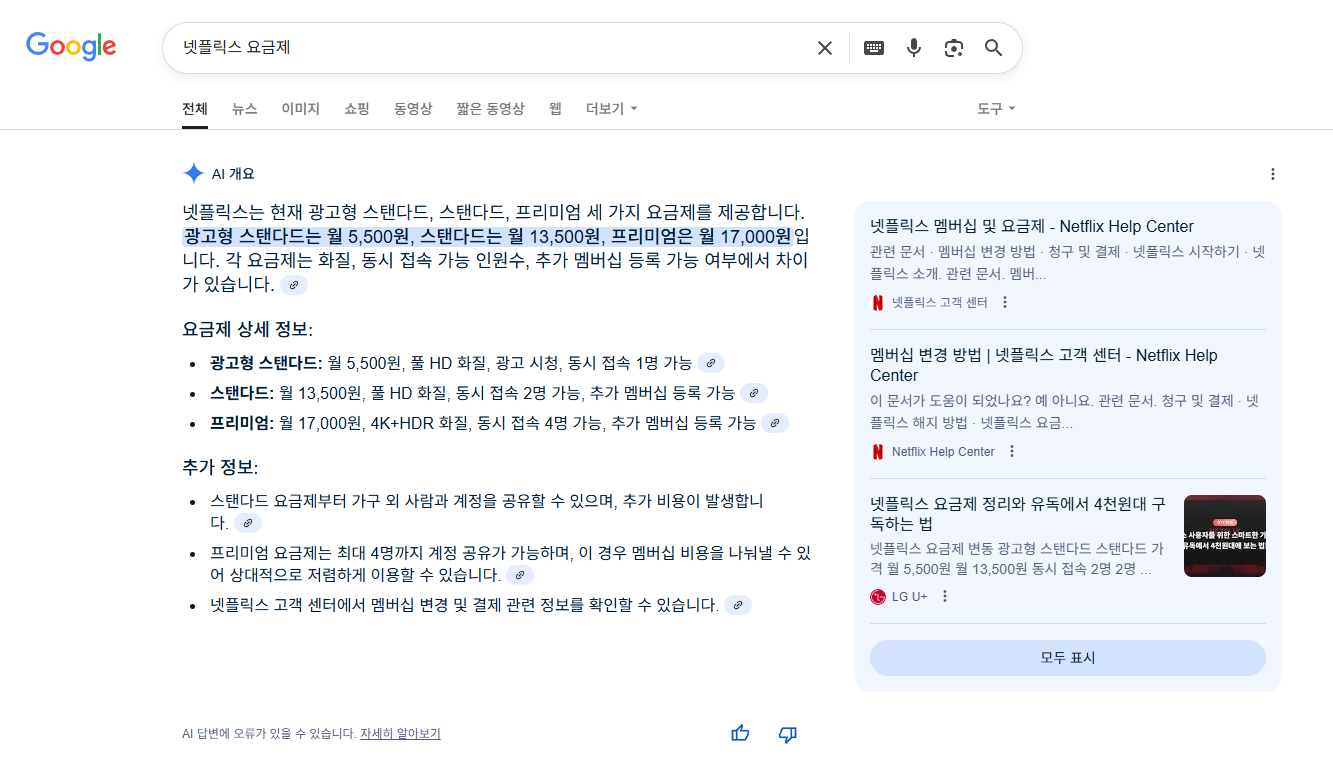The width and height of the screenshot is (1333, 757).
Task: Click the AI 개요 label text
Action: (233, 174)
